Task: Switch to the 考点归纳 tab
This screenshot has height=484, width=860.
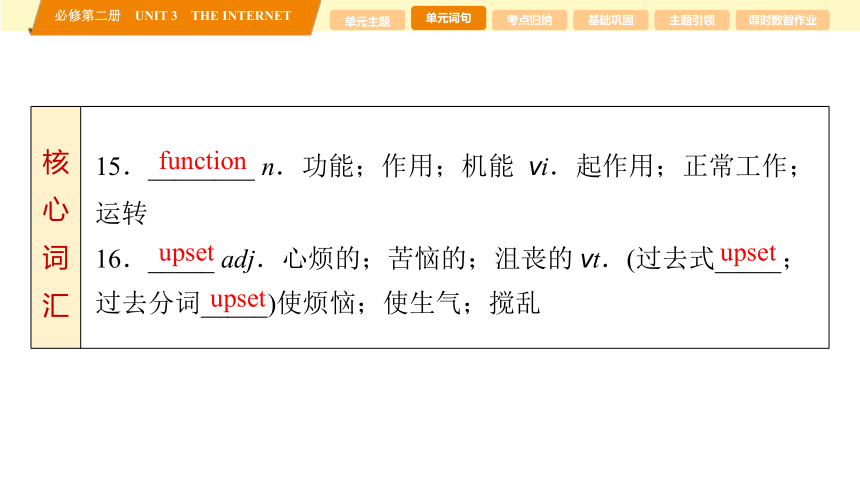Action: pos(529,20)
